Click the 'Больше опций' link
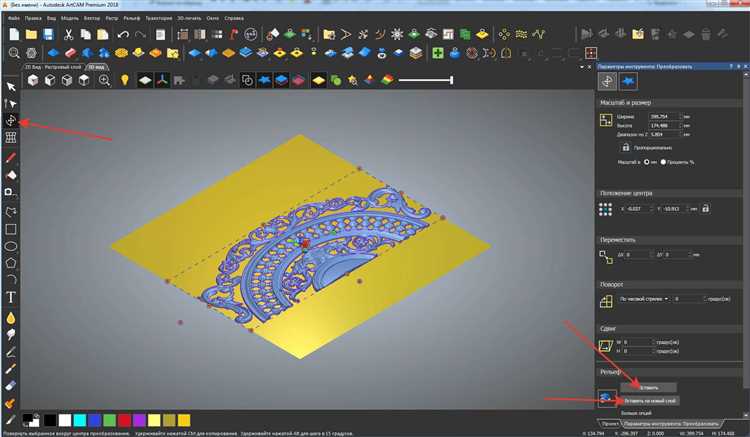750x437 pixels. [636, 413]
